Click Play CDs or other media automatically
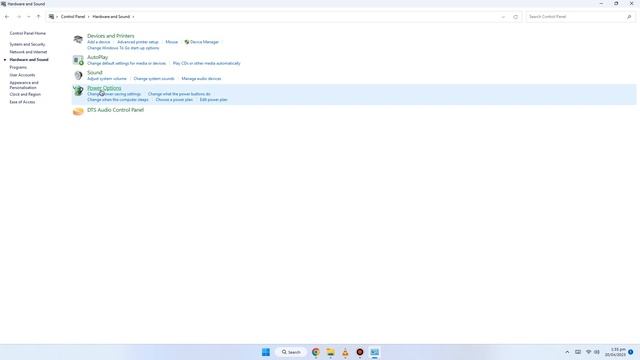The height and width of the screenshot is (360, 640). point(207,63)
